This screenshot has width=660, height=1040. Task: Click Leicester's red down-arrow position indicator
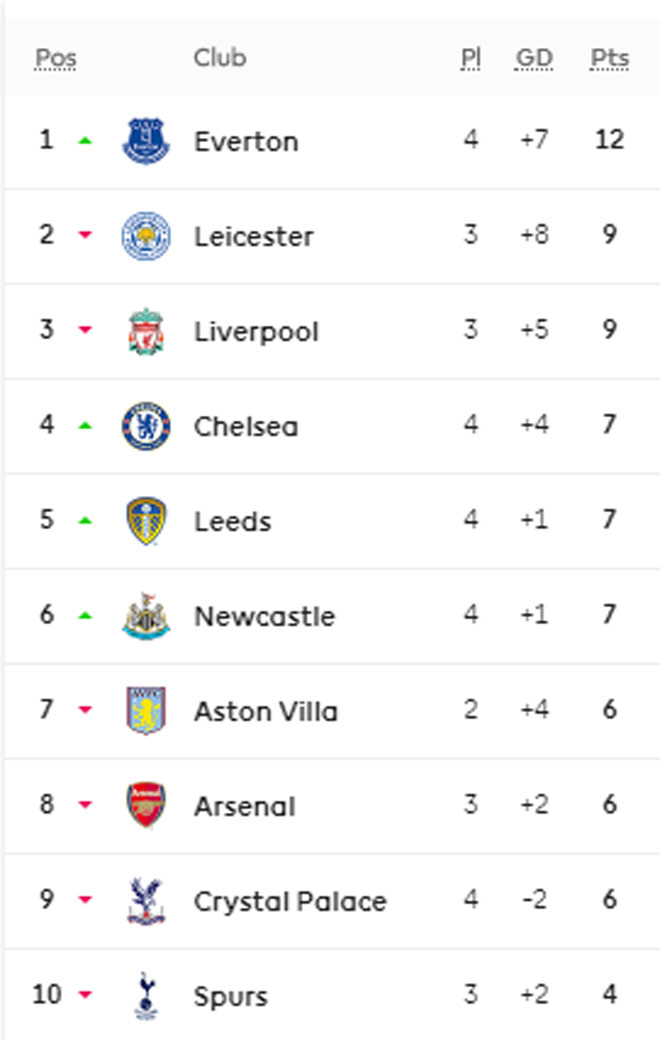pyautogui.click(x=85, y=236)
